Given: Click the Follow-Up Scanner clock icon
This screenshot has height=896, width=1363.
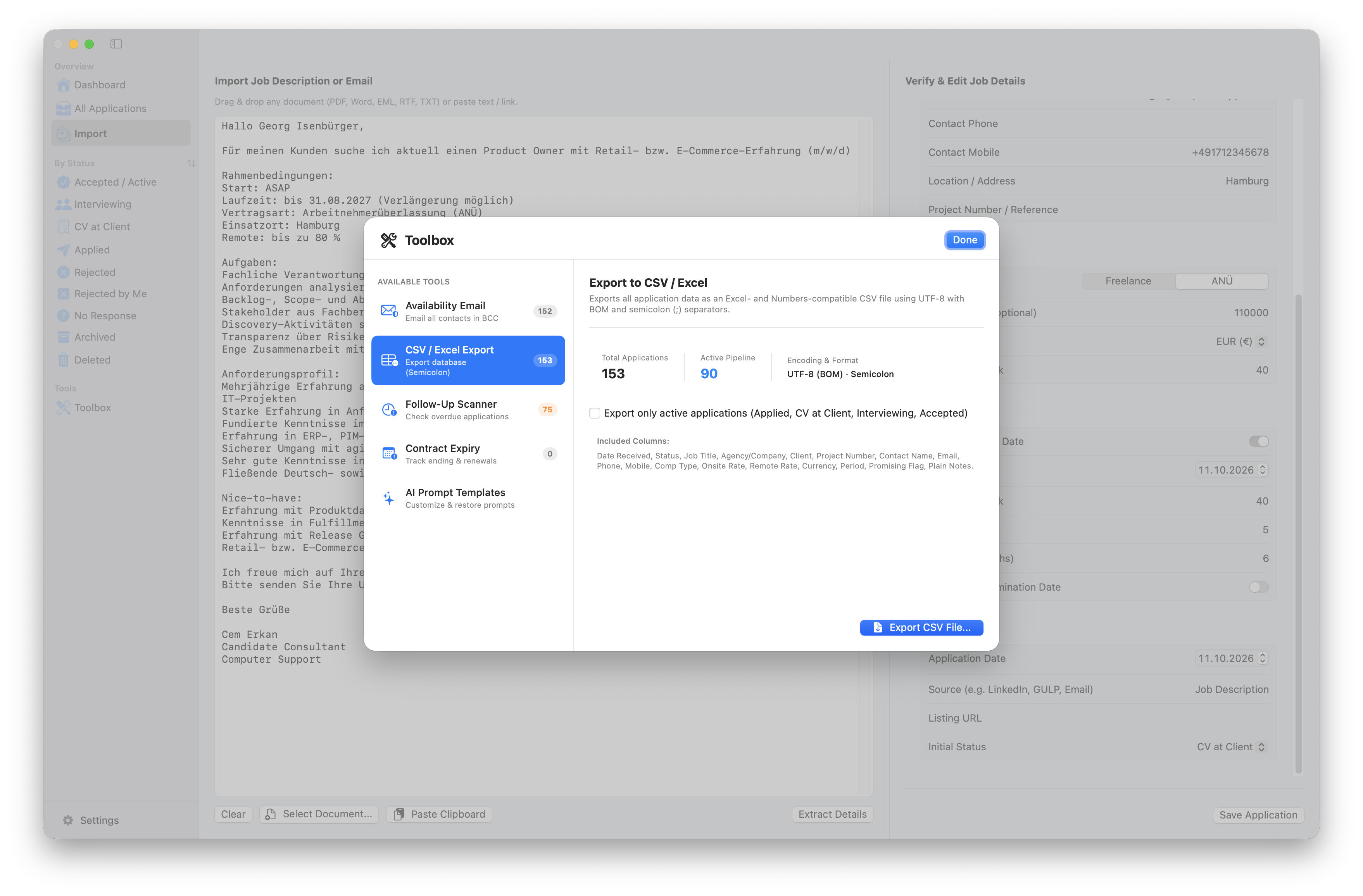Looking at the screenshot, I should point(390,409).
